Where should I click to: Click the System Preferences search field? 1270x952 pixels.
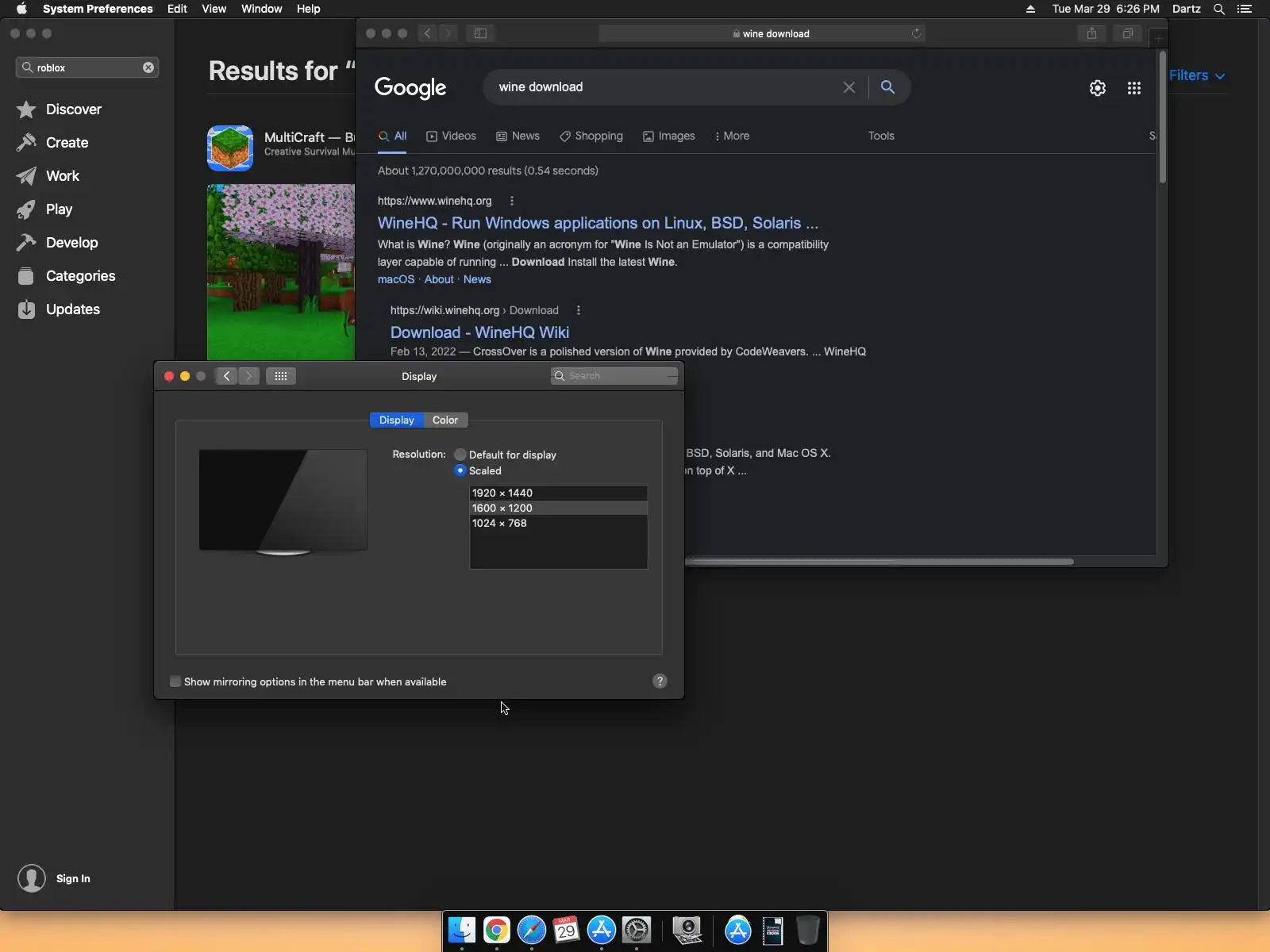point(614,376)
